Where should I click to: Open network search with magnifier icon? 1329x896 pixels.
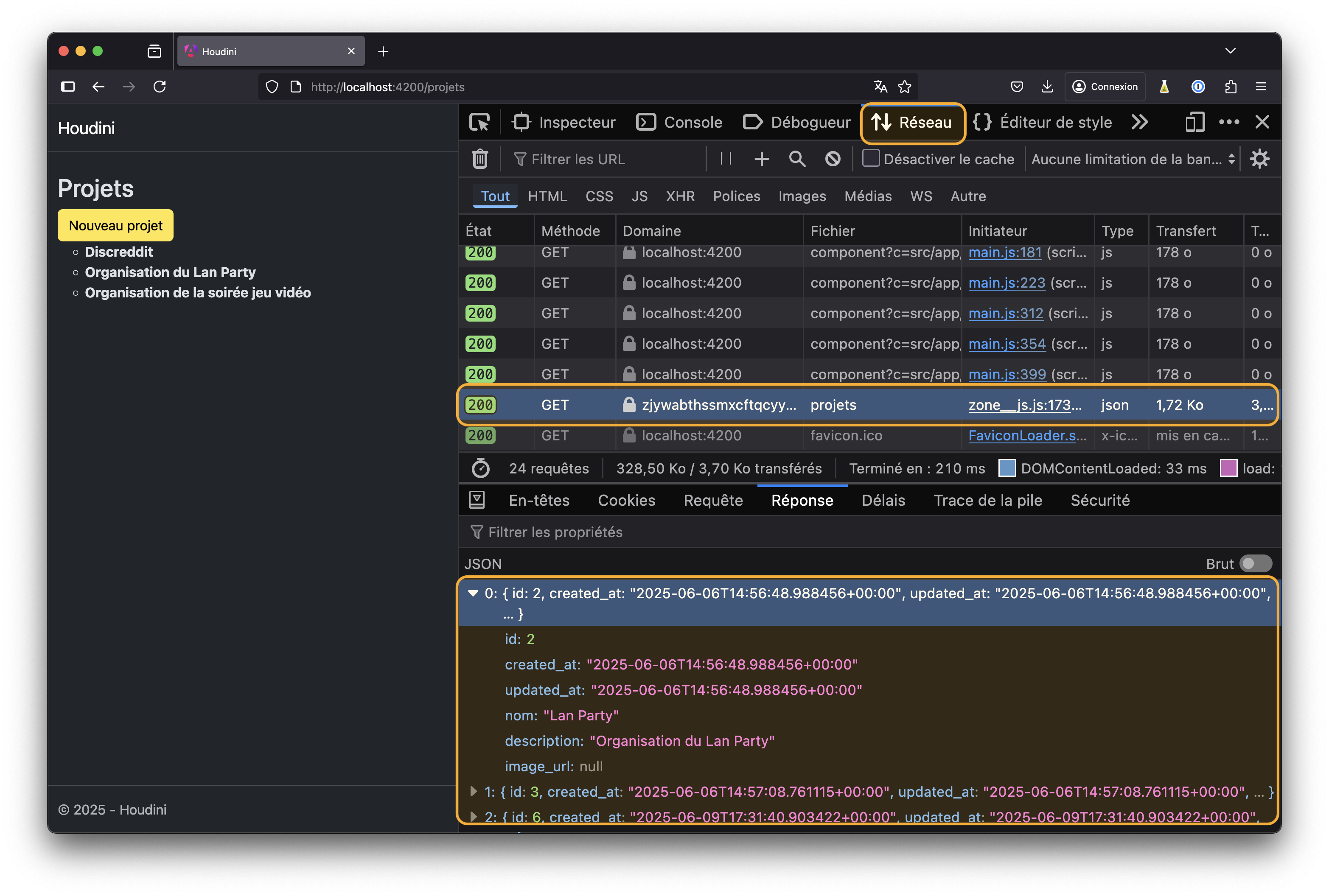pyautogui.click(x=797, y=159)
